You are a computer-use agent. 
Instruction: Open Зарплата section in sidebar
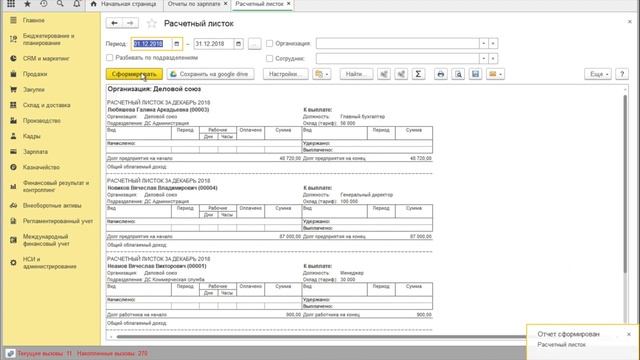tap(35, 151)
